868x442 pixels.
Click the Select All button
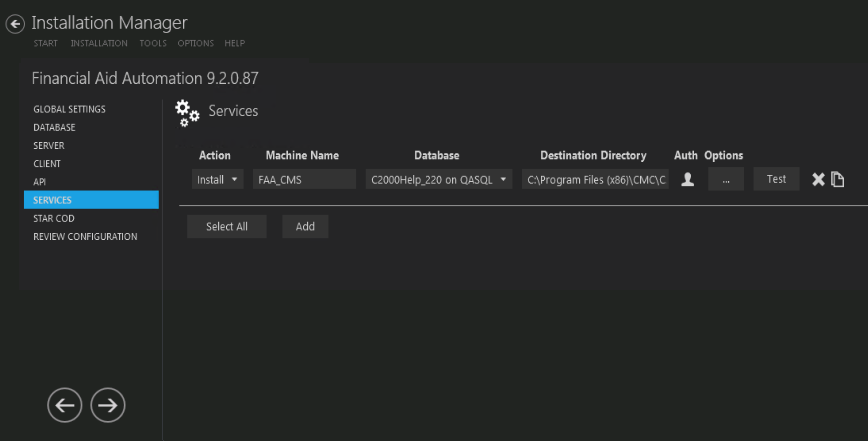227,227
